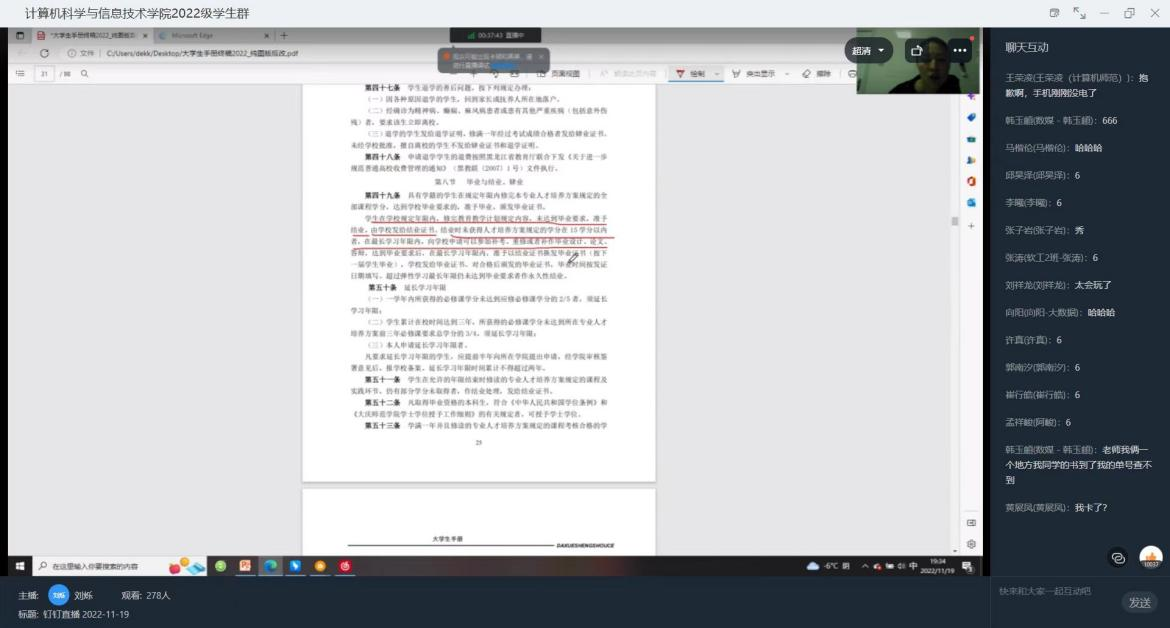This screenshot has height=628, width=1170.
Task: Click the PDF vertical scrollbar thumb
Action: click(x=955, y=222)
